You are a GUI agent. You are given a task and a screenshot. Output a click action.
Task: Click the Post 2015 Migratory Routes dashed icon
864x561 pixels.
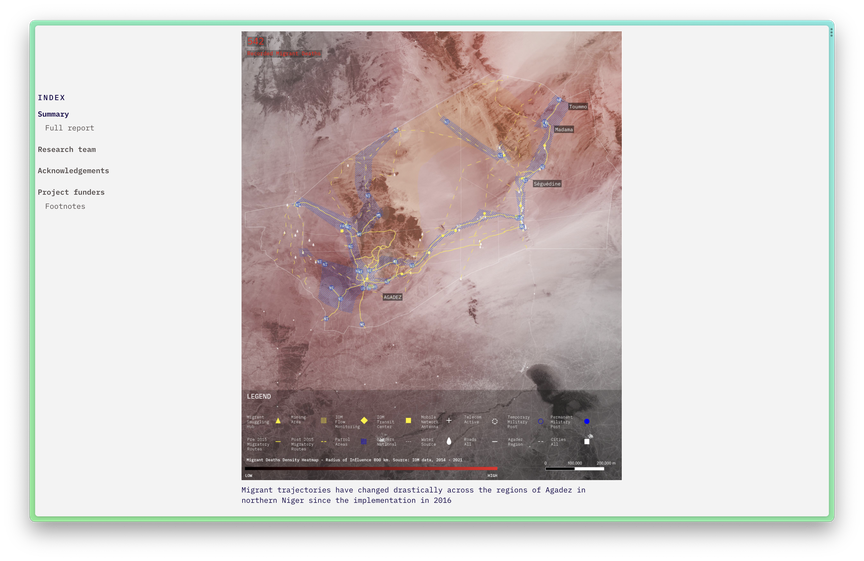[x=323, y=442]
